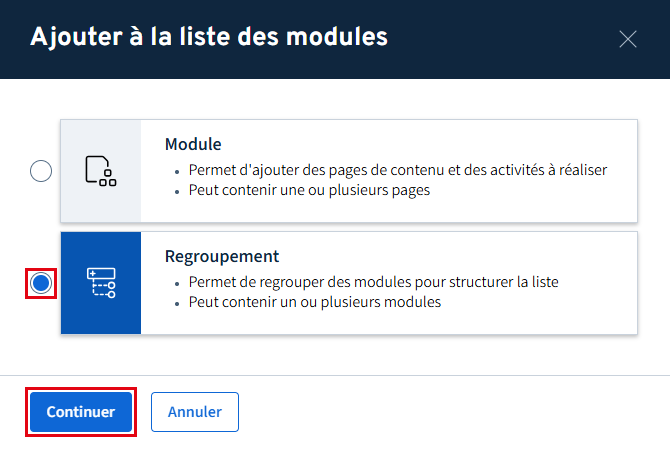Click the empty footer area right of Annuler

pyautogui.click(x=450, y=411)
